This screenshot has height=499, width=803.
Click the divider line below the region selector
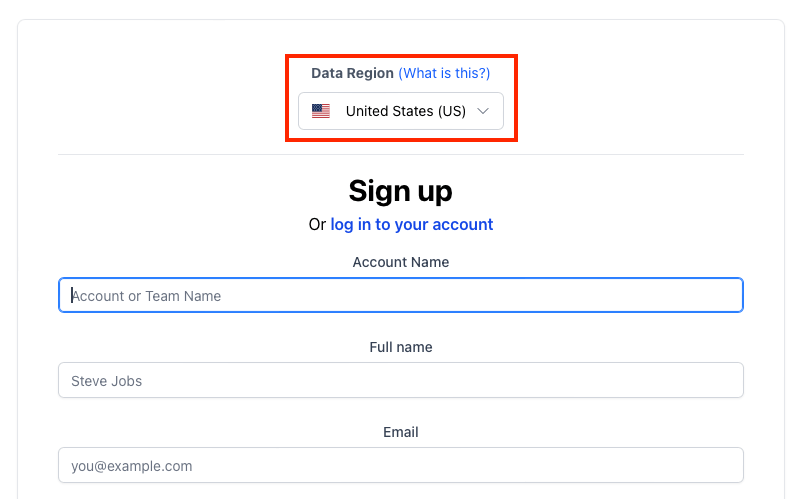[400, 154]
